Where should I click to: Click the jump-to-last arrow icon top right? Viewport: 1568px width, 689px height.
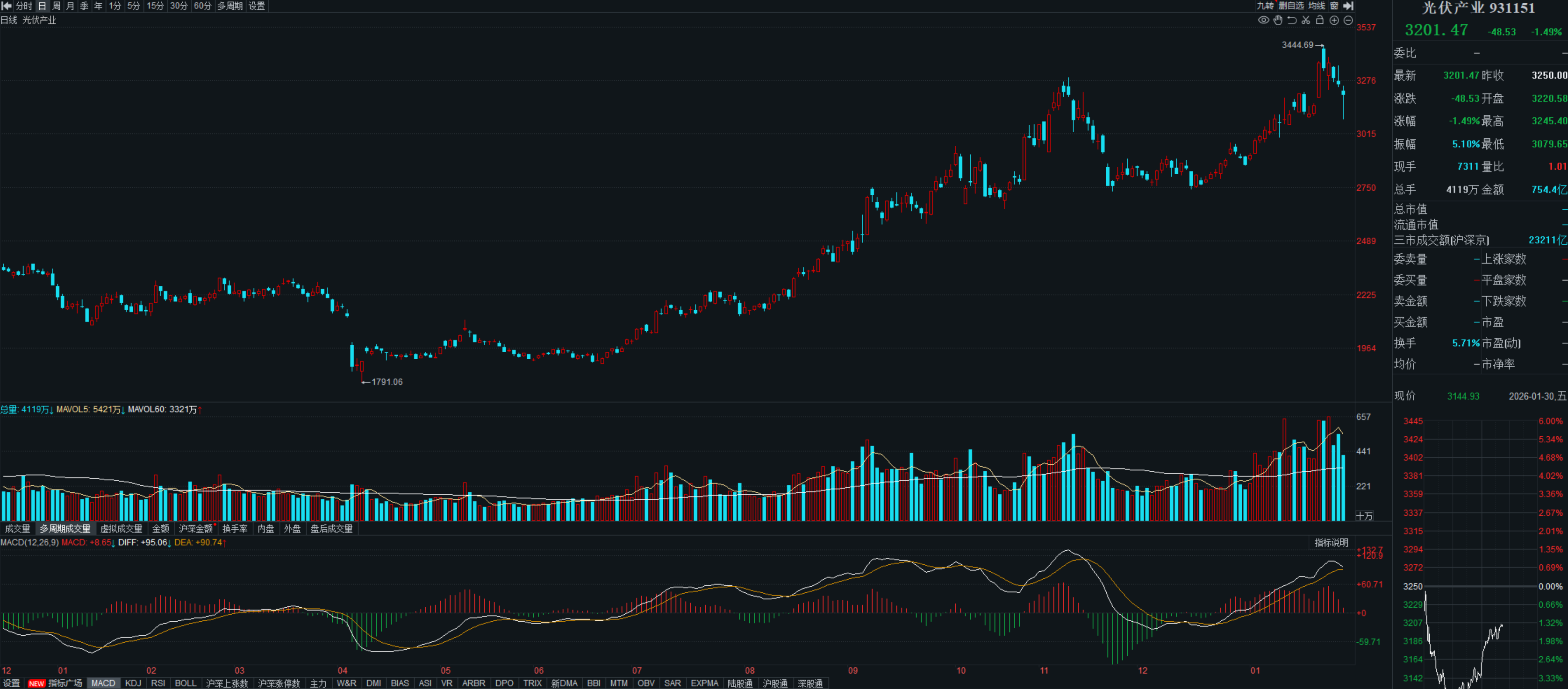[1348, 6]
